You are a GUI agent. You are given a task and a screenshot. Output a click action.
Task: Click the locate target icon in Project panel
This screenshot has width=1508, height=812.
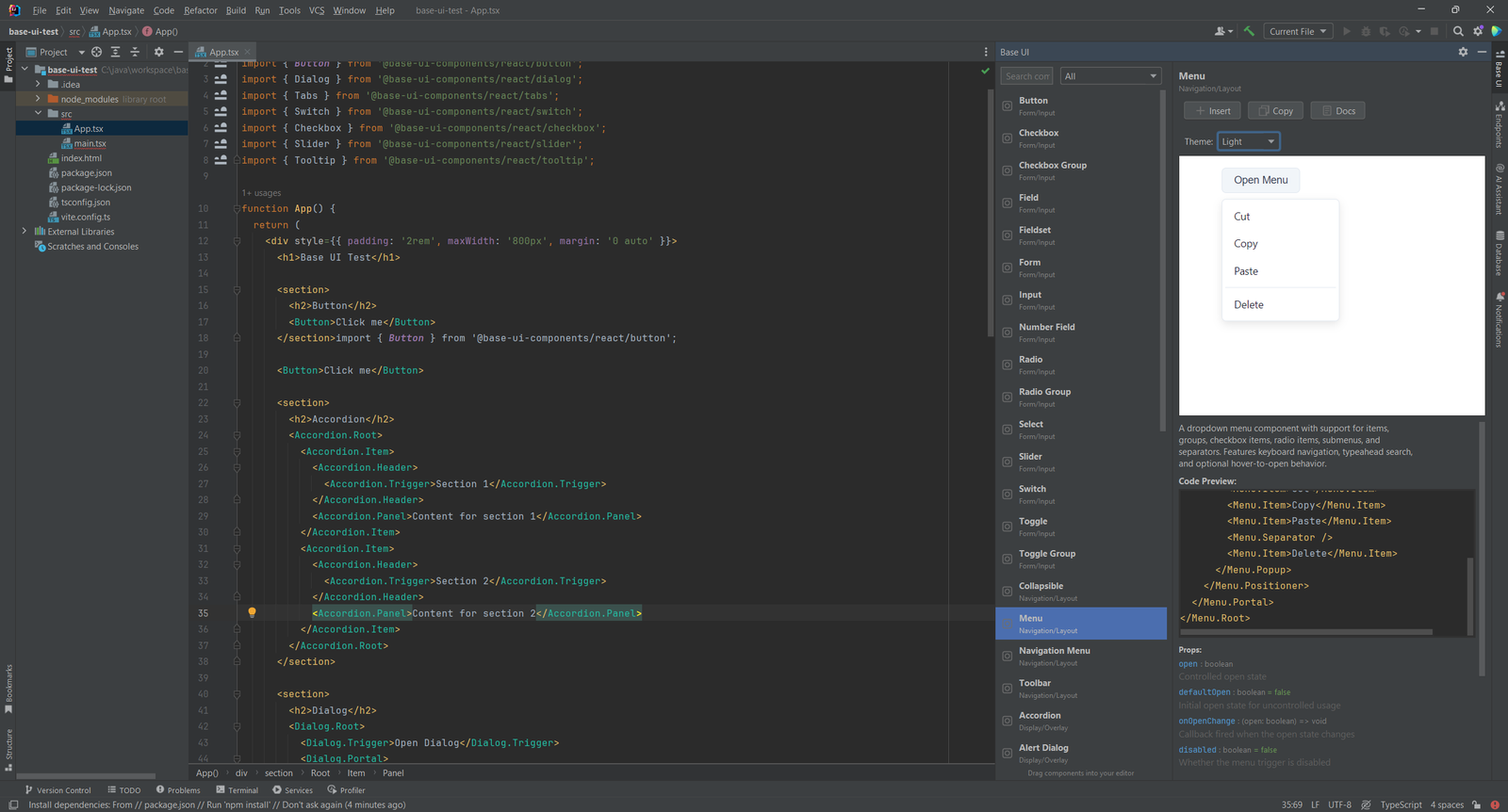pyautogui.click(x=96, y=52)
